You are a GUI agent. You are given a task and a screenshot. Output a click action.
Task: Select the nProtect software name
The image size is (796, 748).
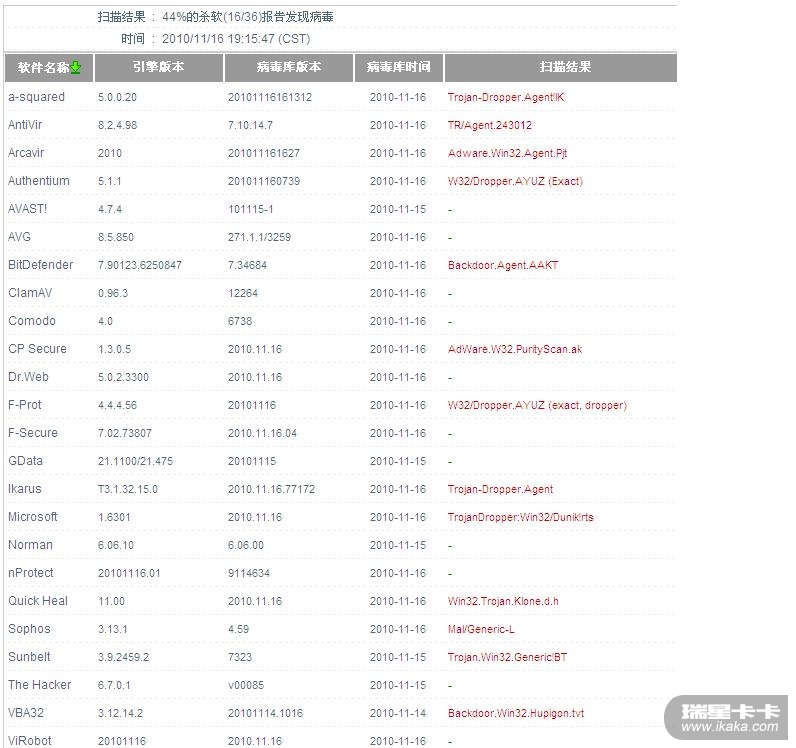(31, 572)
